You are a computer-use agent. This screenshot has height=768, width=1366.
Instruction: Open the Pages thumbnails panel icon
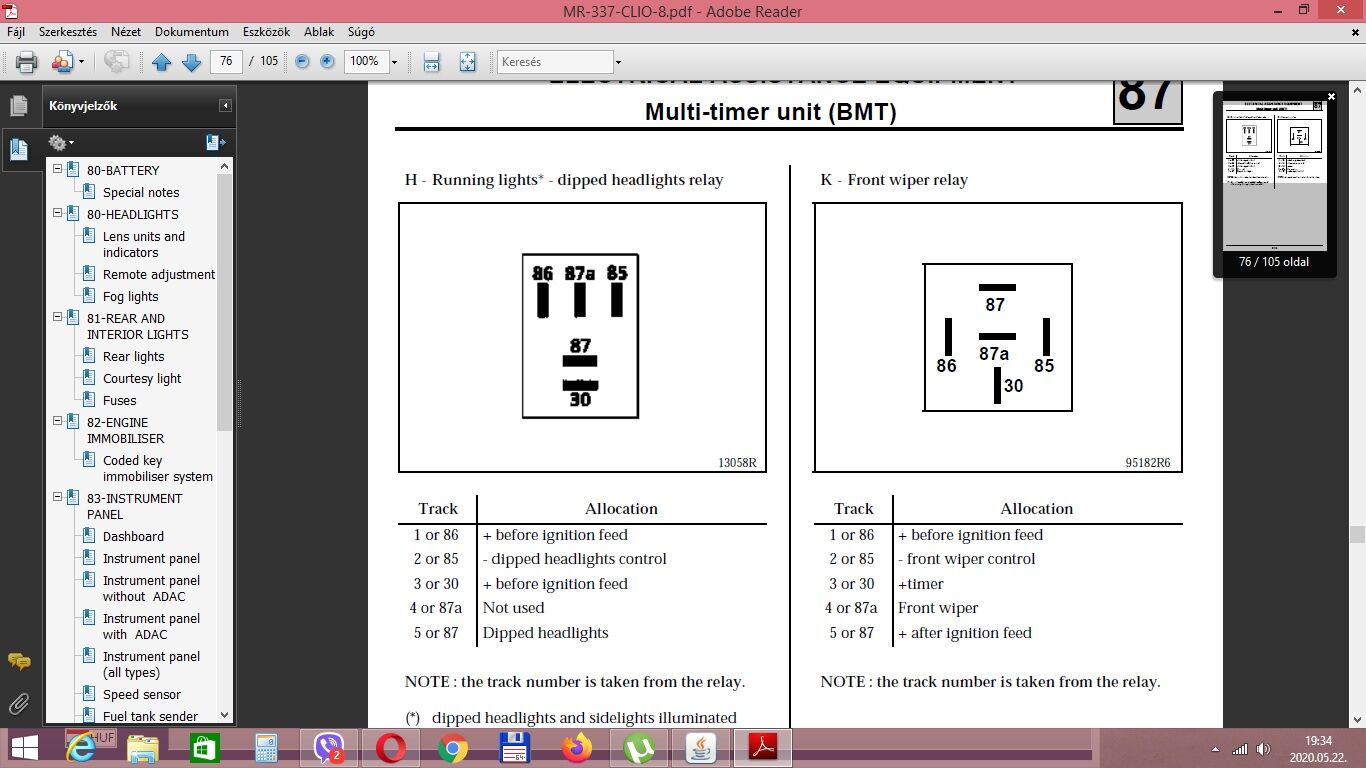(18, 106)
